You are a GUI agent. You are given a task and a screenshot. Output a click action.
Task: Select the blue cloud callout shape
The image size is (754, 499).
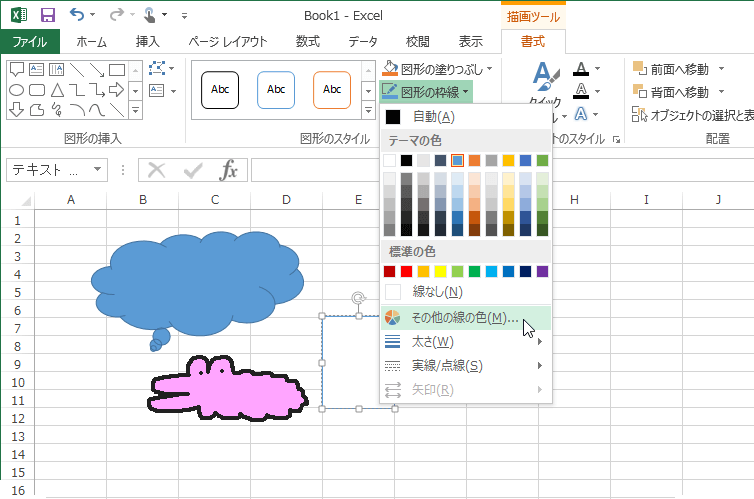pos(197,284)
